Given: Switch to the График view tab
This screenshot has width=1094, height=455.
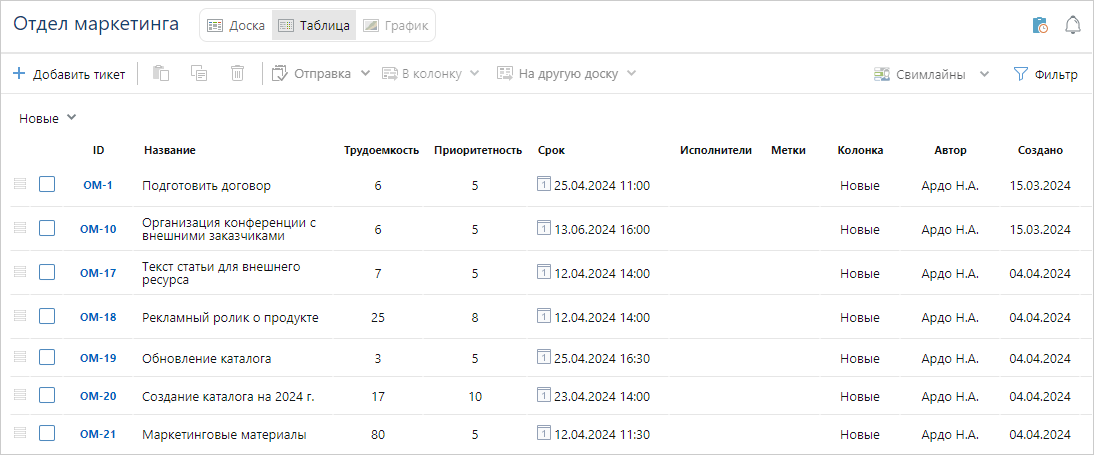Looking at the screenshot, I should point(395,25).
